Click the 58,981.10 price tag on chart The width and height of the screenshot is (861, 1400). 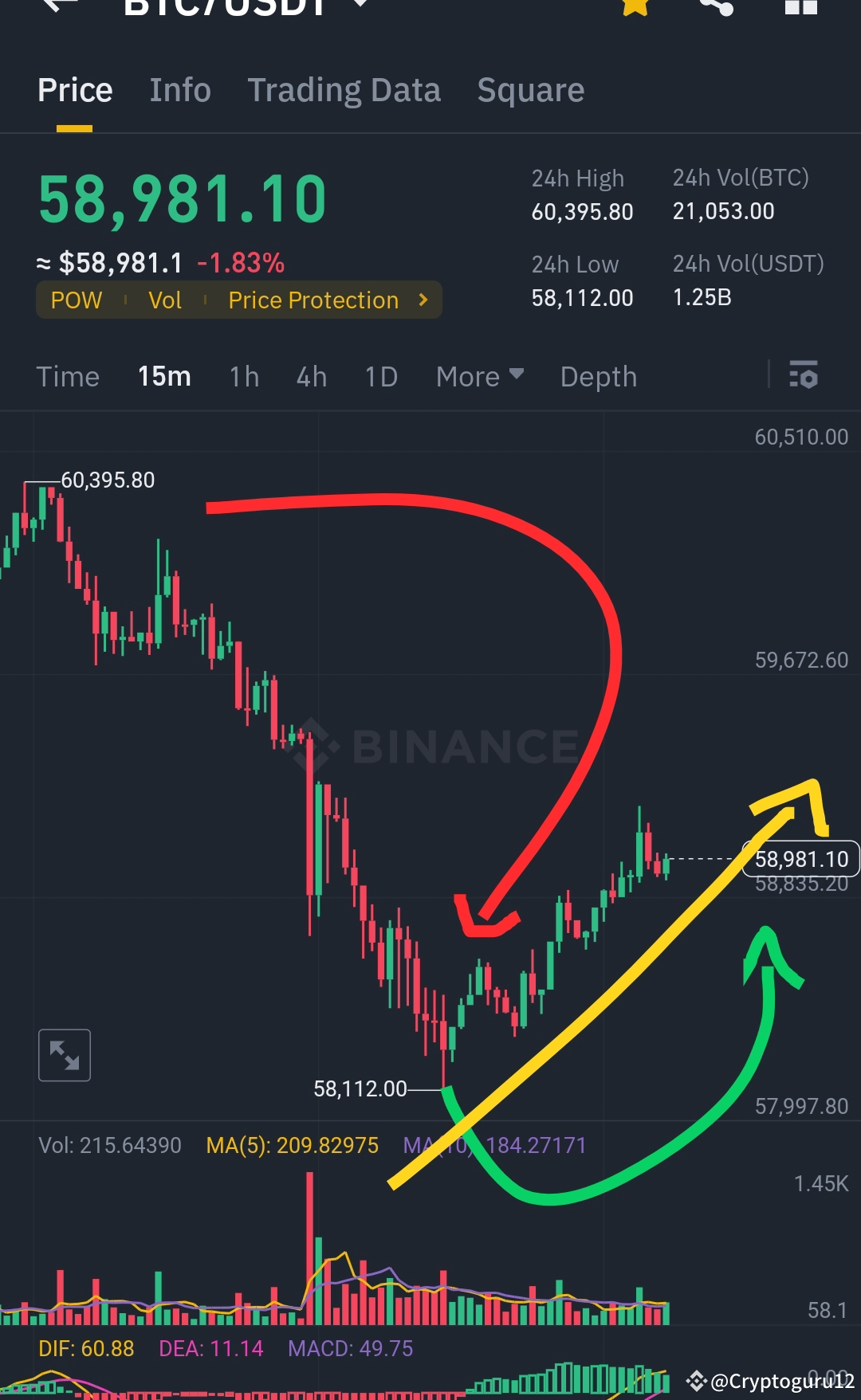pos(802,859)
